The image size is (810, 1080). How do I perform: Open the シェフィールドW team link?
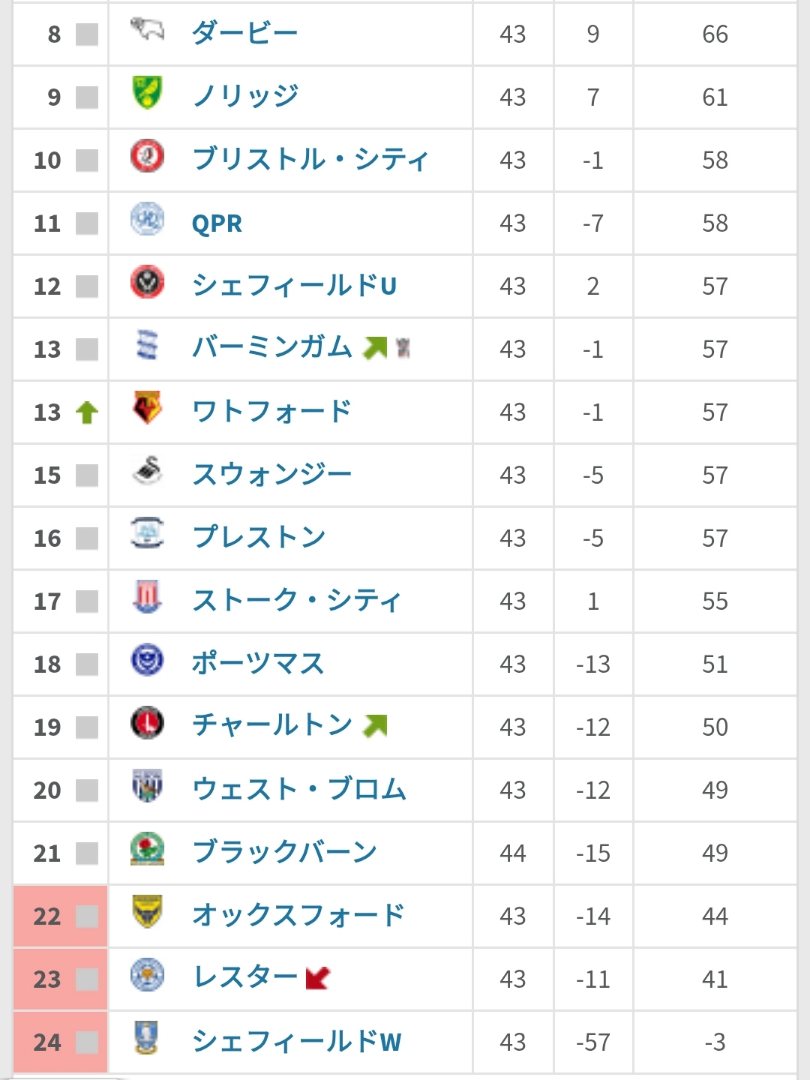(x=296, y=1041)
